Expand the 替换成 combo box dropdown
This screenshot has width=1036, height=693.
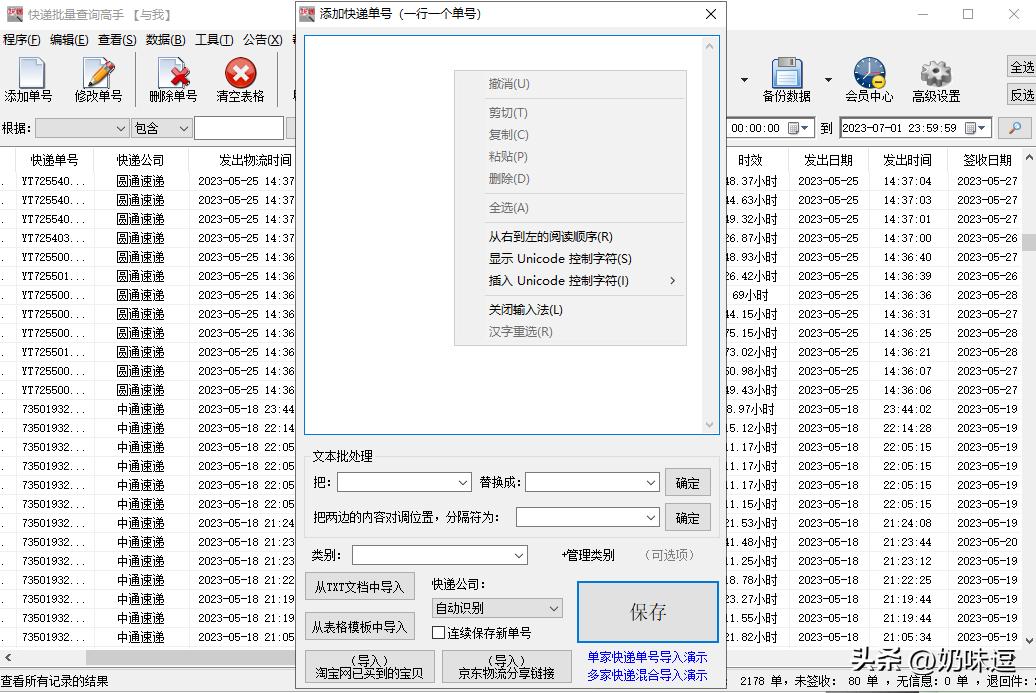point(651,483)
